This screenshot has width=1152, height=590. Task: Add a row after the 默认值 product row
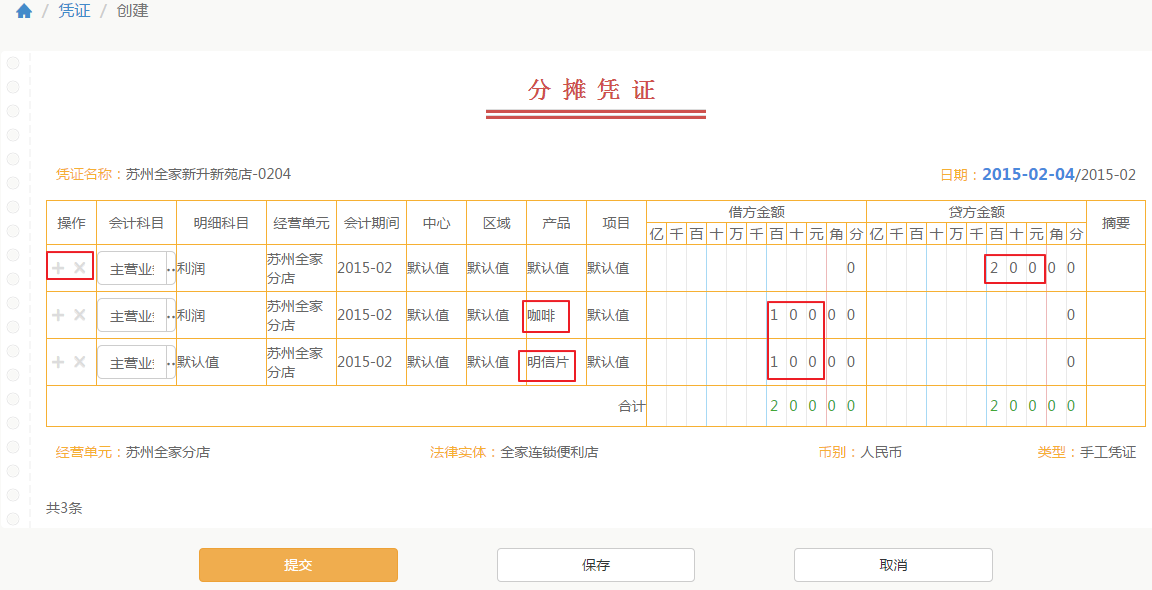click(x=58, y=268)
